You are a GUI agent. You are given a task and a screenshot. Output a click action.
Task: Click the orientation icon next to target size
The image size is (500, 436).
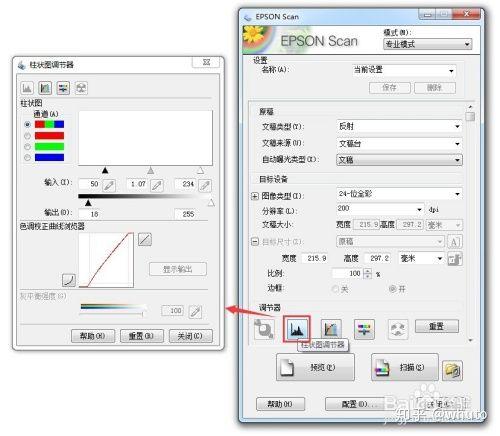point(454,242)
